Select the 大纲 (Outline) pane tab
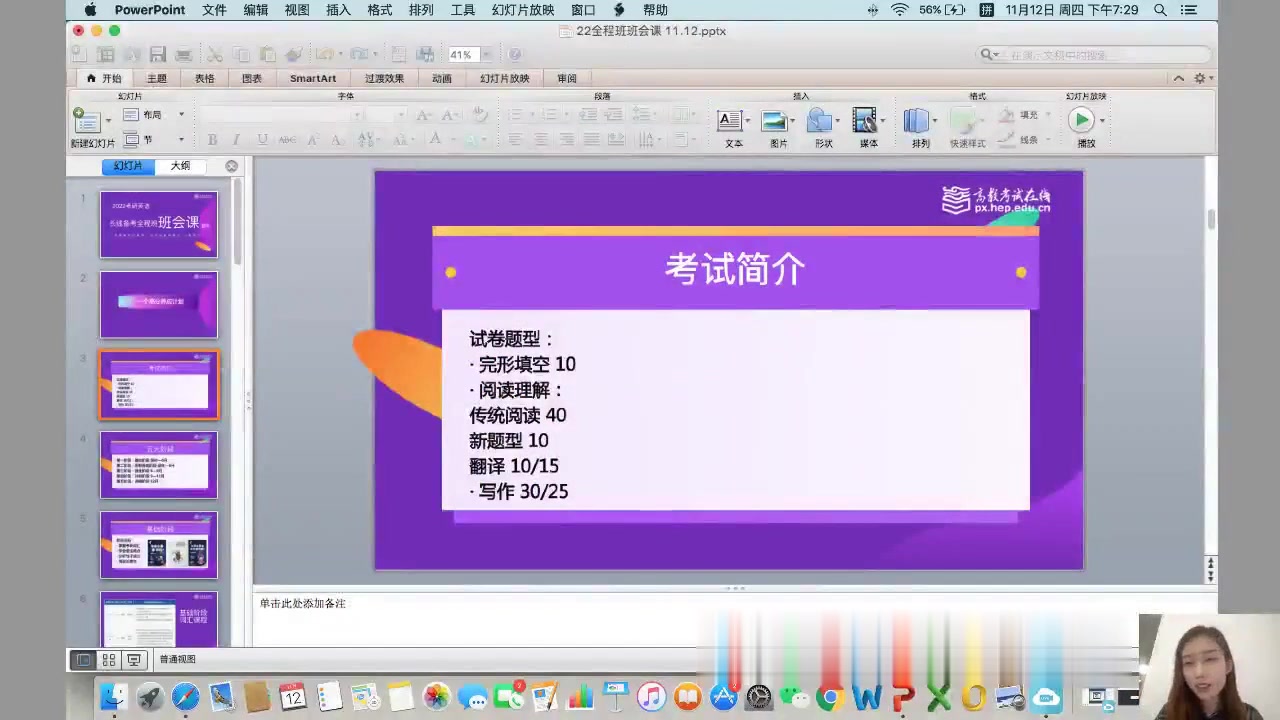 (x=180, y=166)
